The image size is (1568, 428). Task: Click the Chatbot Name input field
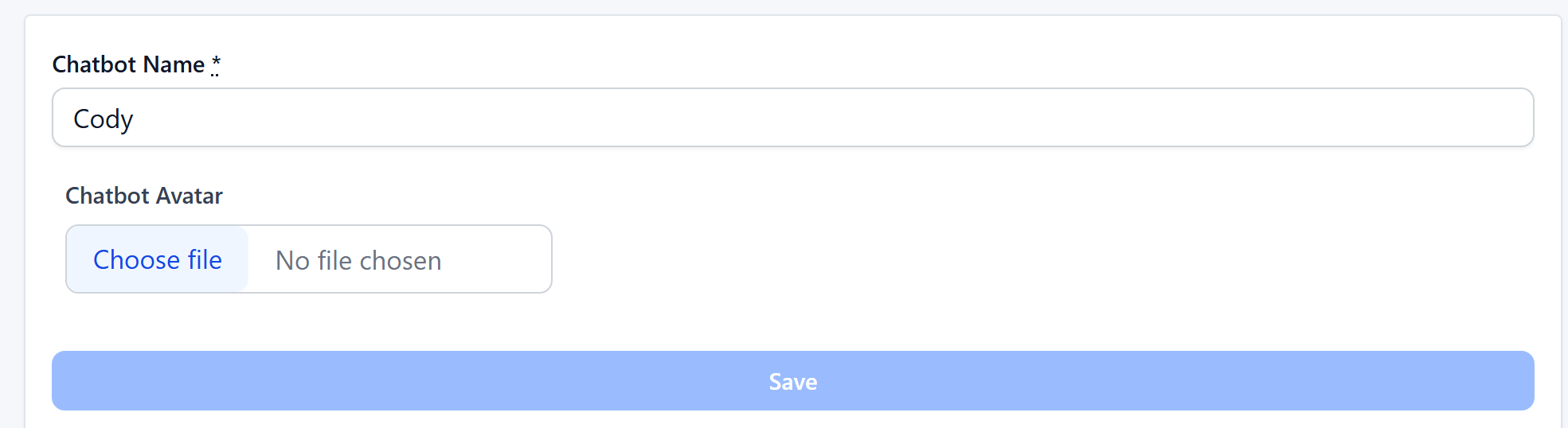pyautogui.click(x=792, y=118)
